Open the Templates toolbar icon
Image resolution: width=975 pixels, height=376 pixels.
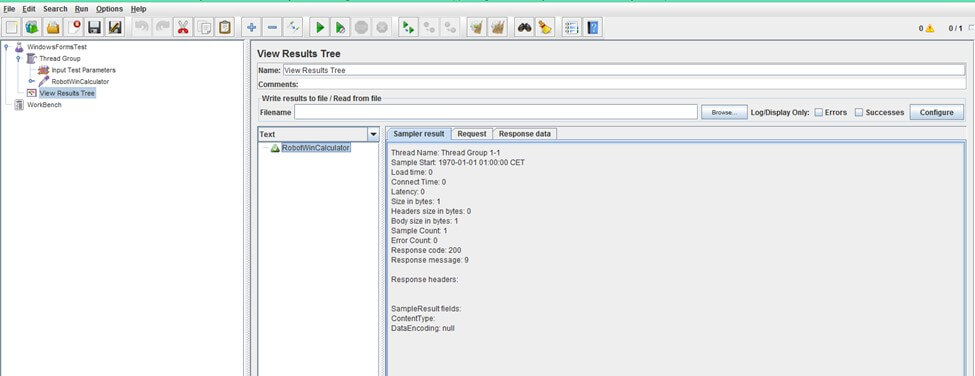click(x=32, y=27)
